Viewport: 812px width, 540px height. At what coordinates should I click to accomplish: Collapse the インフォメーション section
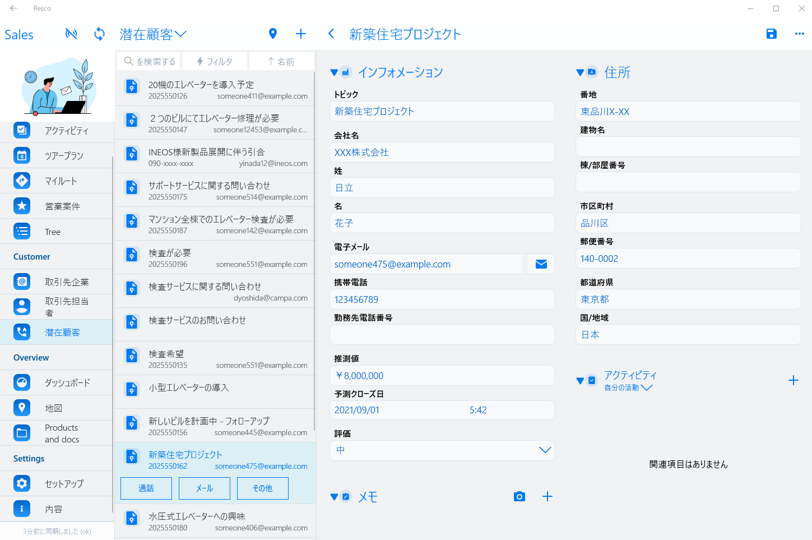point(335,73)
